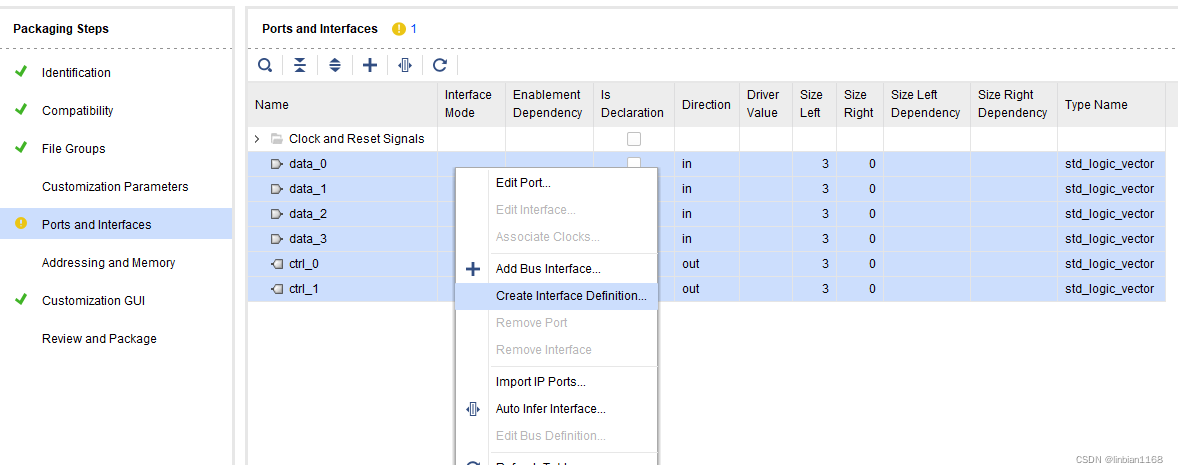Image resolution: width=1178 pixels, height=473 pixels.
Task: Open the Customization Parameters packaging step
Action: pos(115,187)
